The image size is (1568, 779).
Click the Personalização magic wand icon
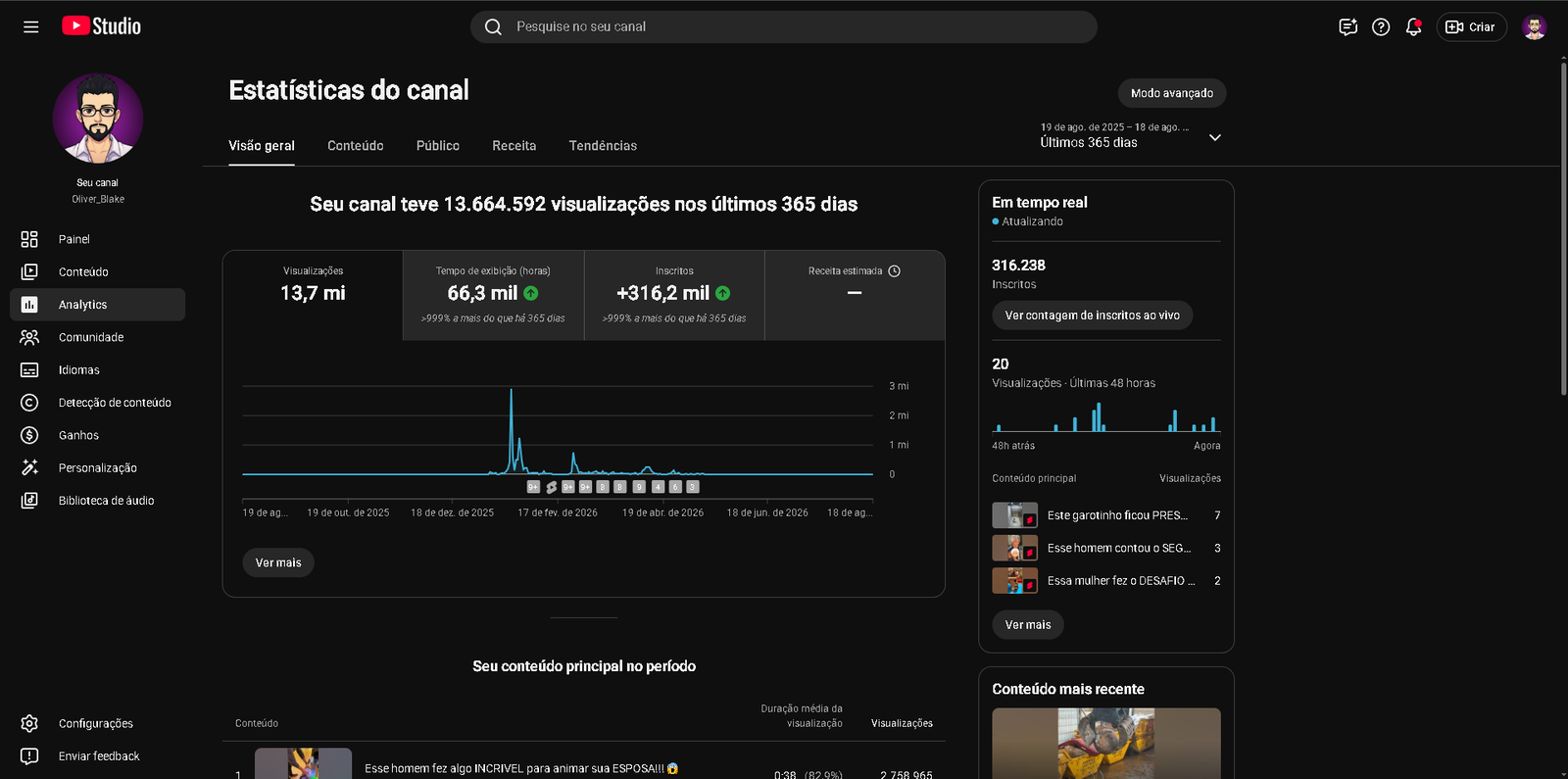pos(29,467)
